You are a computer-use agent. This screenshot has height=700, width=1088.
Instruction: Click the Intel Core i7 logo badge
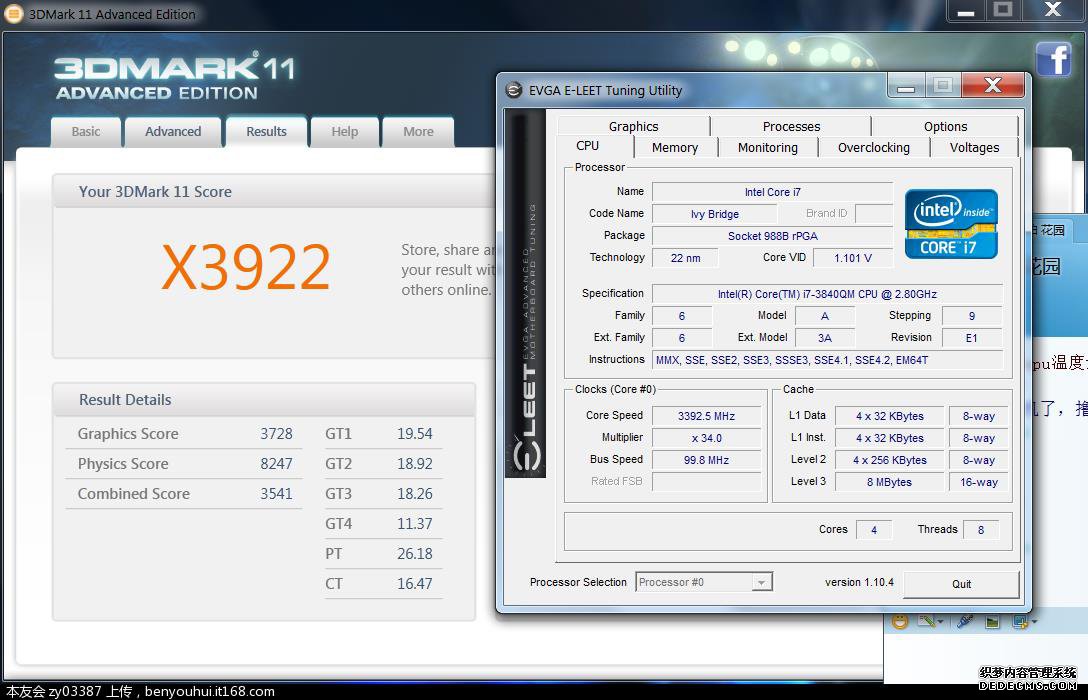tap(951, 224)
